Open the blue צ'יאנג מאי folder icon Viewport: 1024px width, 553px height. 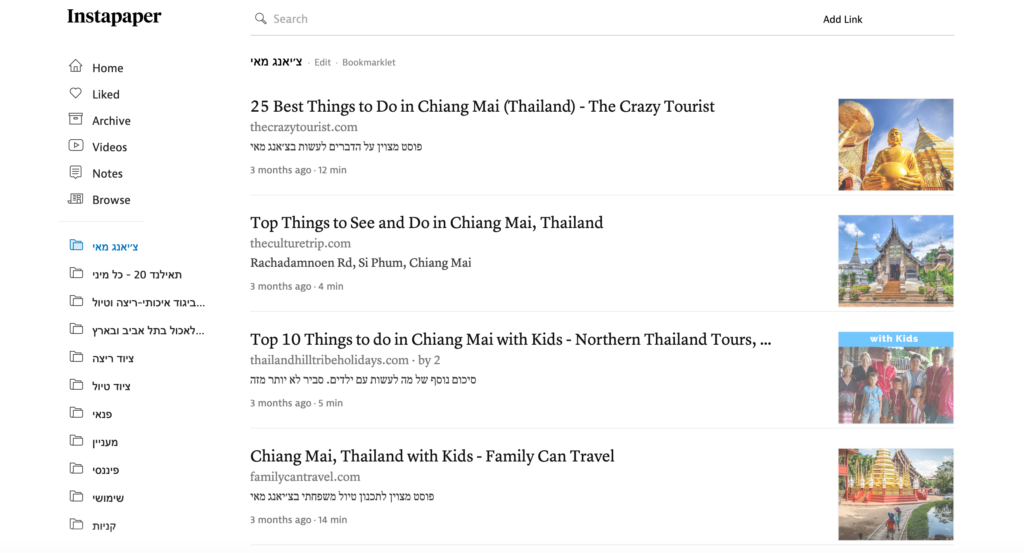click(76, 245)
